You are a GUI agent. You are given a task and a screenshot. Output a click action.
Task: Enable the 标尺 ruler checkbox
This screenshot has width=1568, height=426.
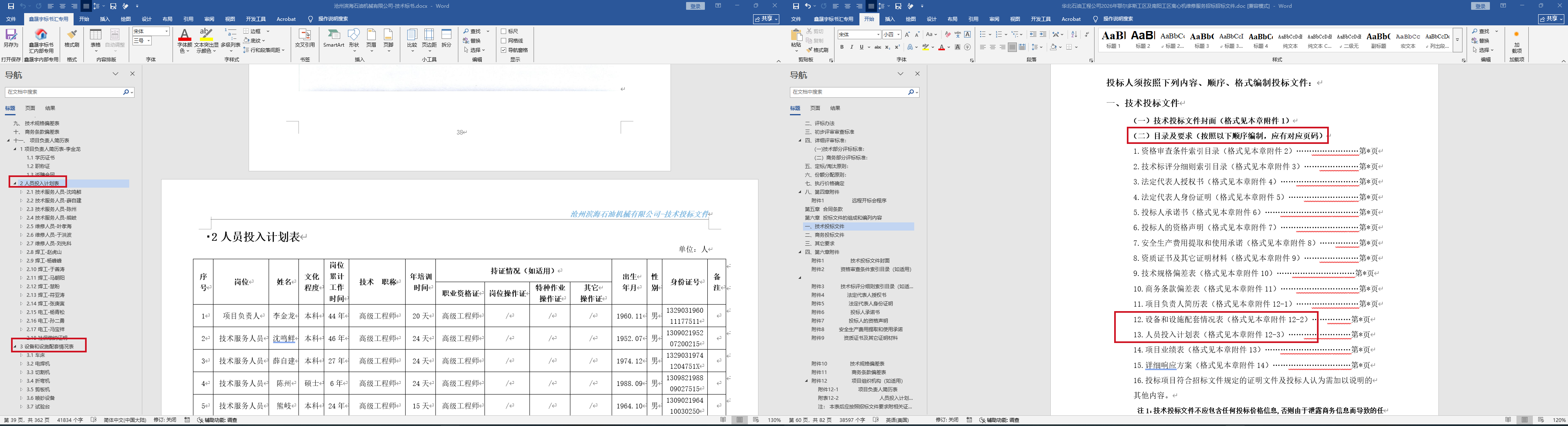503,31
